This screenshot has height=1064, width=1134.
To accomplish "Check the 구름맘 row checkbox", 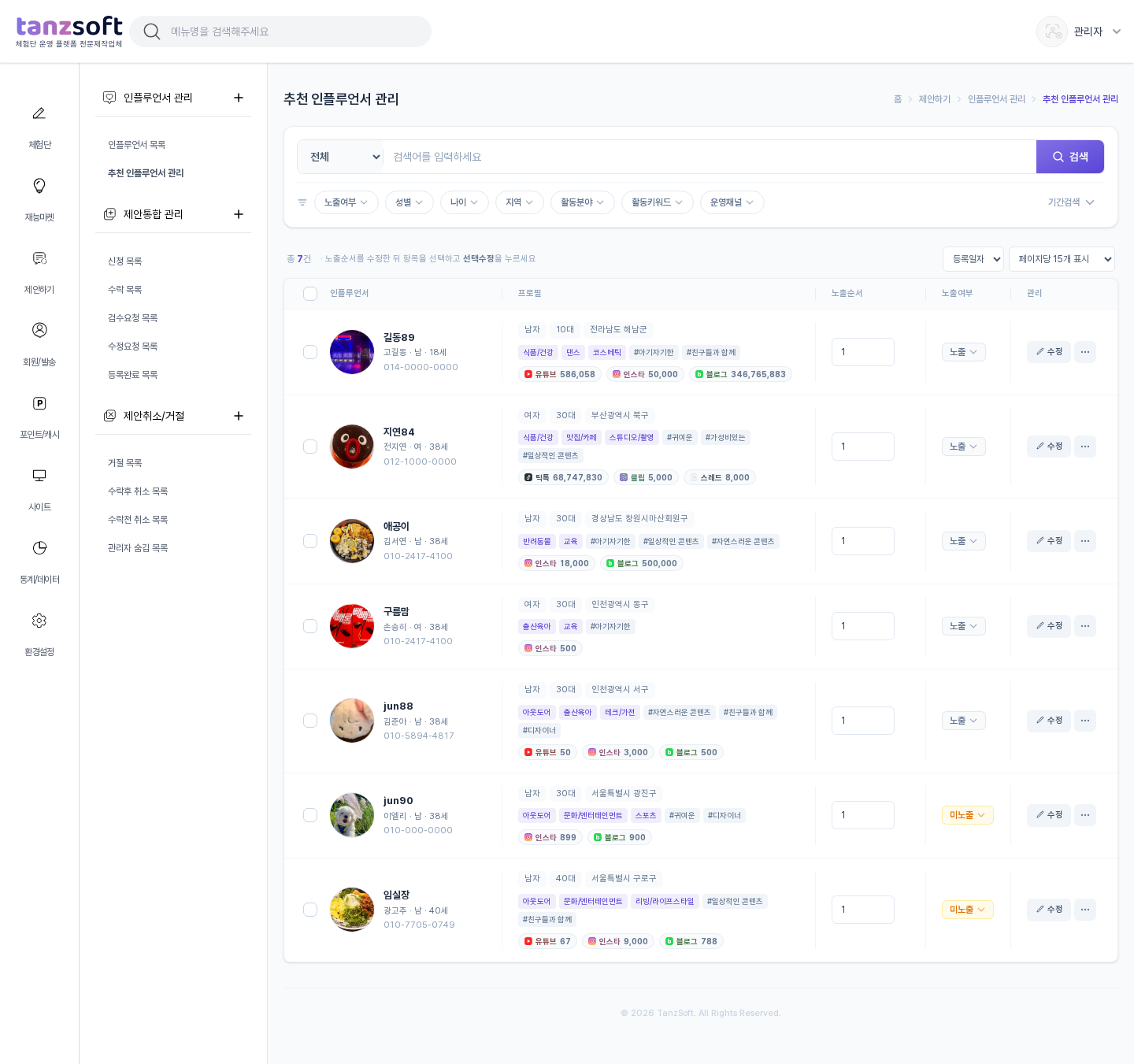I will (x=310, y=626).
